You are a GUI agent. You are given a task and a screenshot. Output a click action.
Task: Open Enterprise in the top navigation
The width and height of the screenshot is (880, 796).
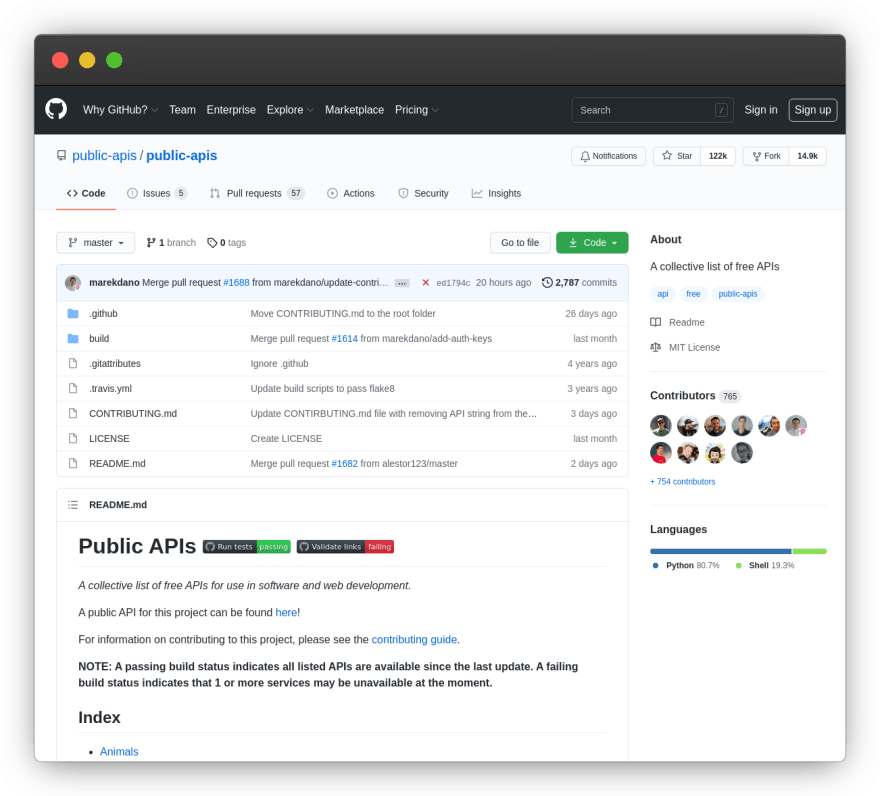[x=231, y=110]
